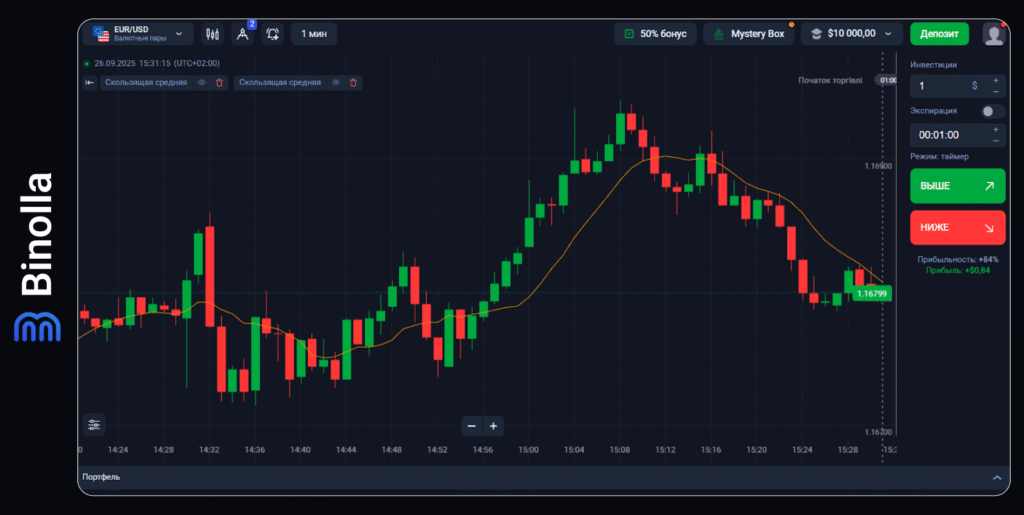Toggle visibility of second Скользящая средняя
This screenshot has width=1024, height=515.
point(336,83)
